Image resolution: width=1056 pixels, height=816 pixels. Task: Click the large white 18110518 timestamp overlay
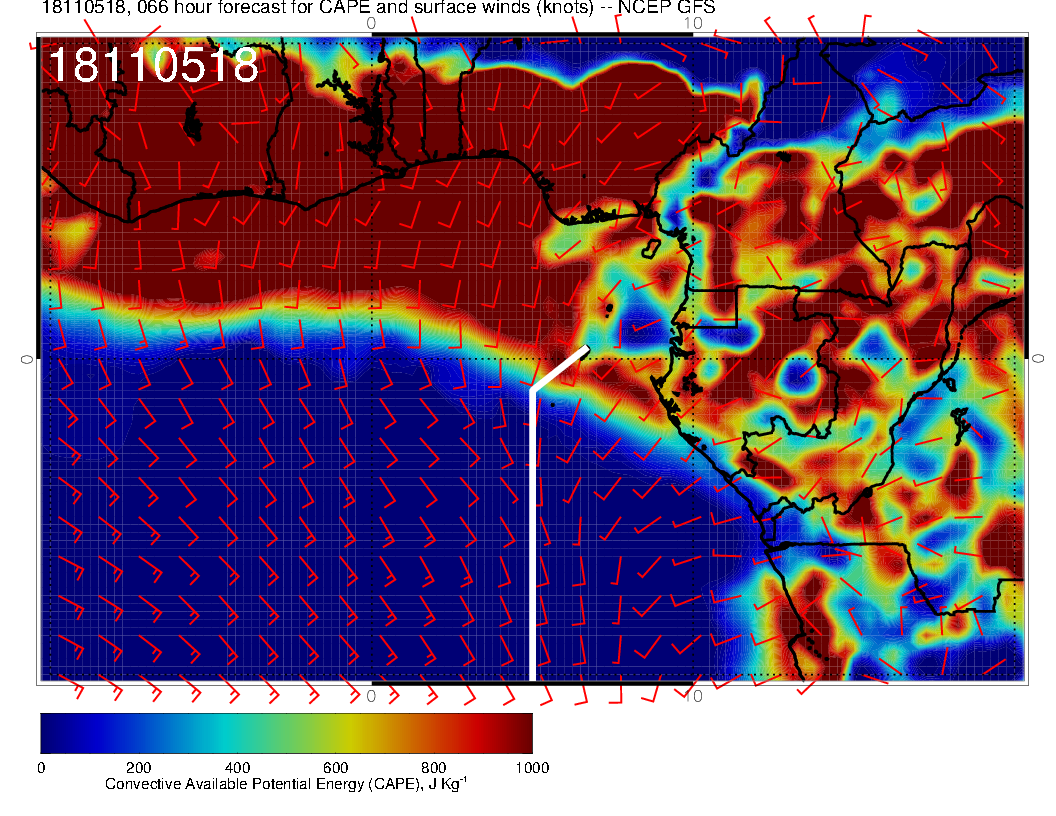[153, 66]
